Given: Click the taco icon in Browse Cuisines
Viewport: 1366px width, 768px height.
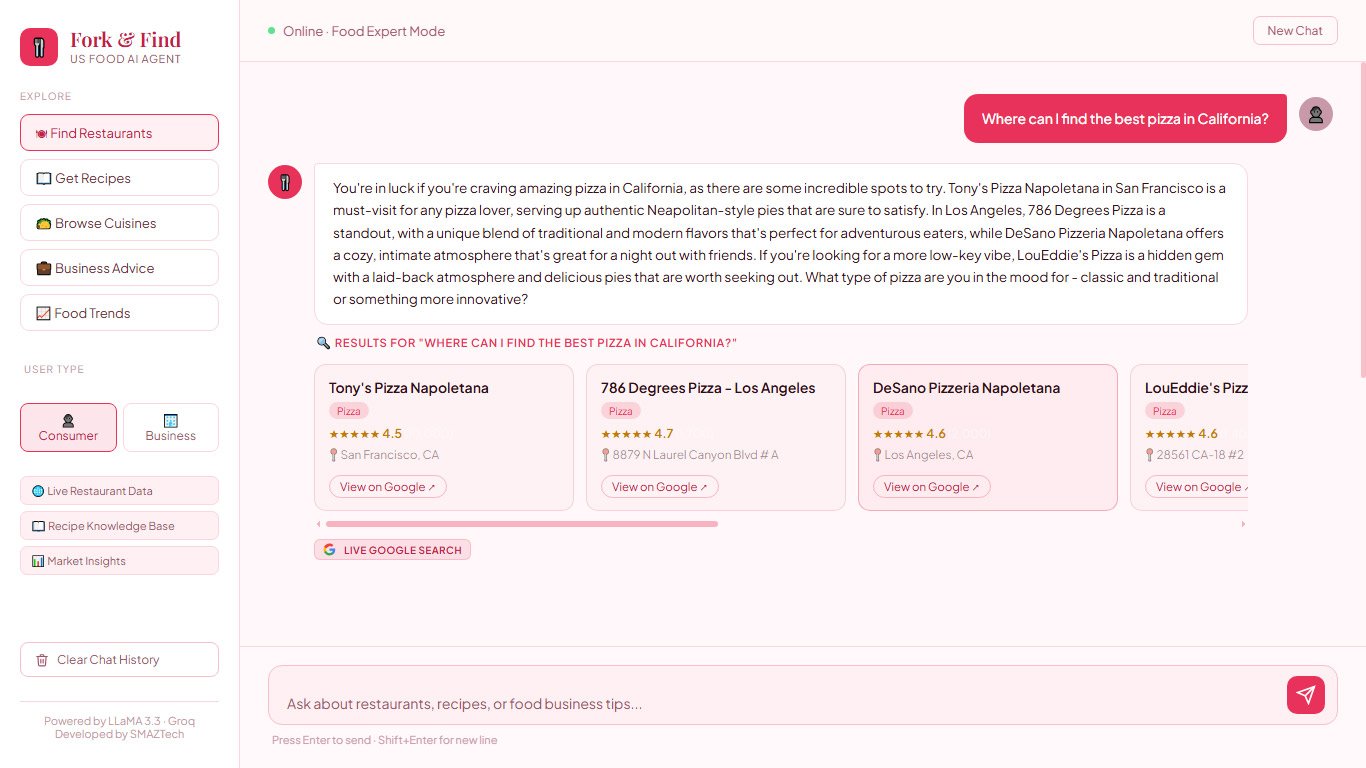Looking at the screenshot, I should coord(44,223).
